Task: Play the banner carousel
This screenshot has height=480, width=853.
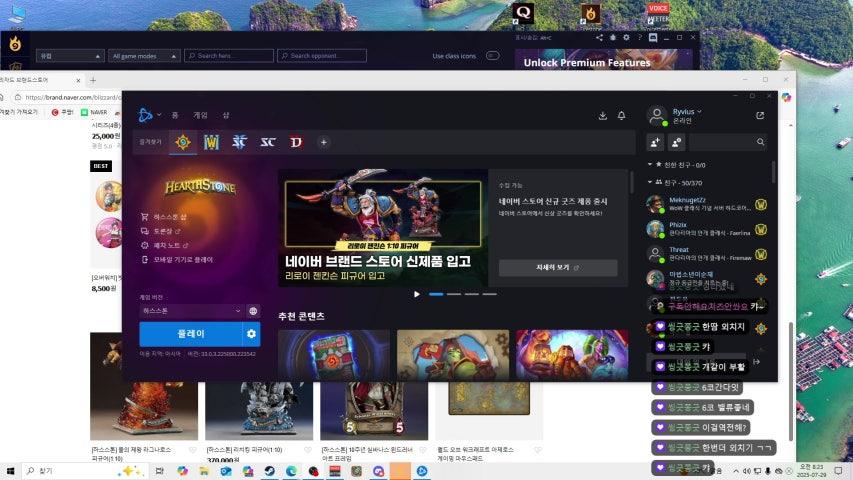Action: [417, 294]
